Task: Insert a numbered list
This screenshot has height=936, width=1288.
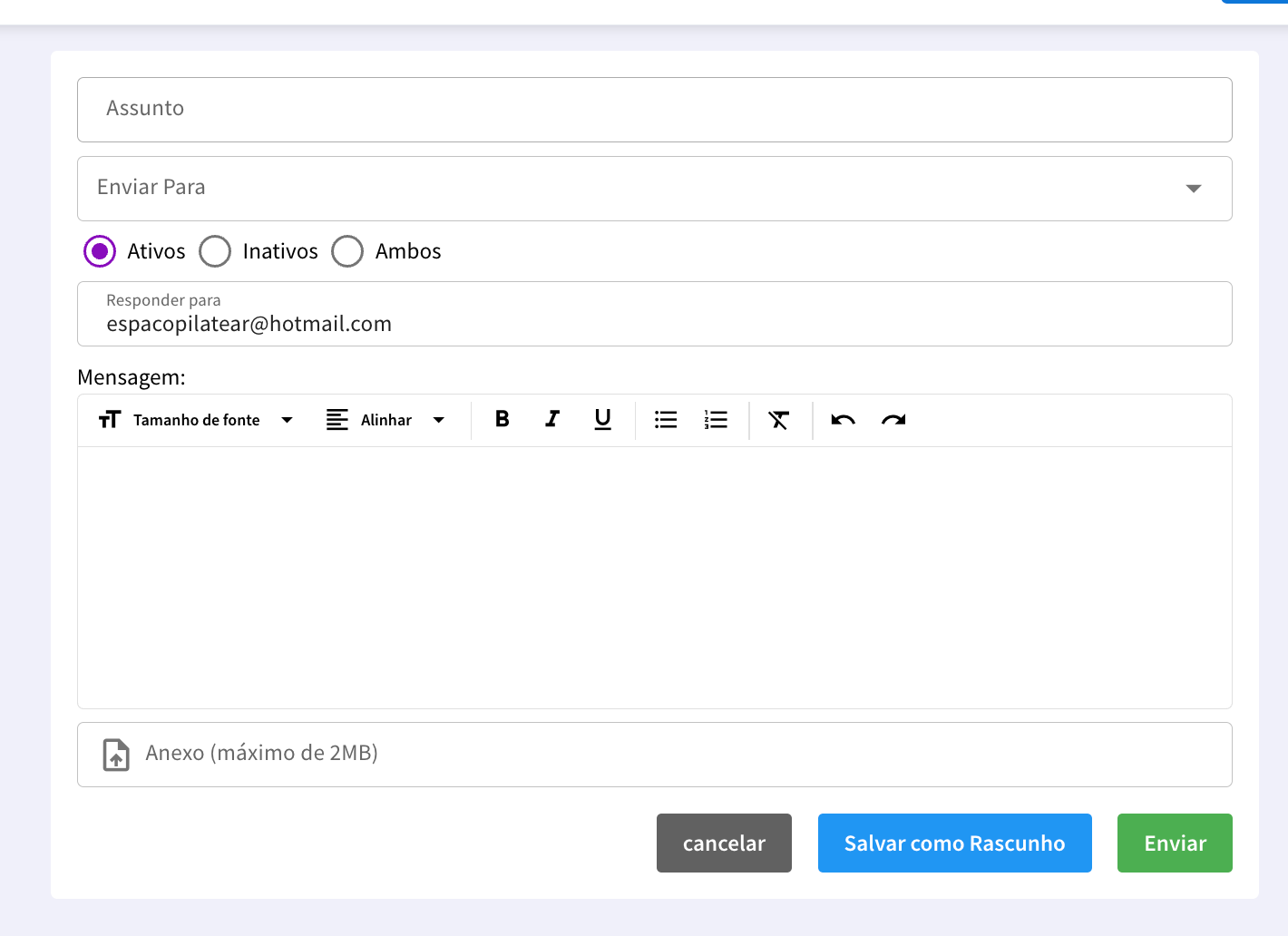Action: [716, 420]
